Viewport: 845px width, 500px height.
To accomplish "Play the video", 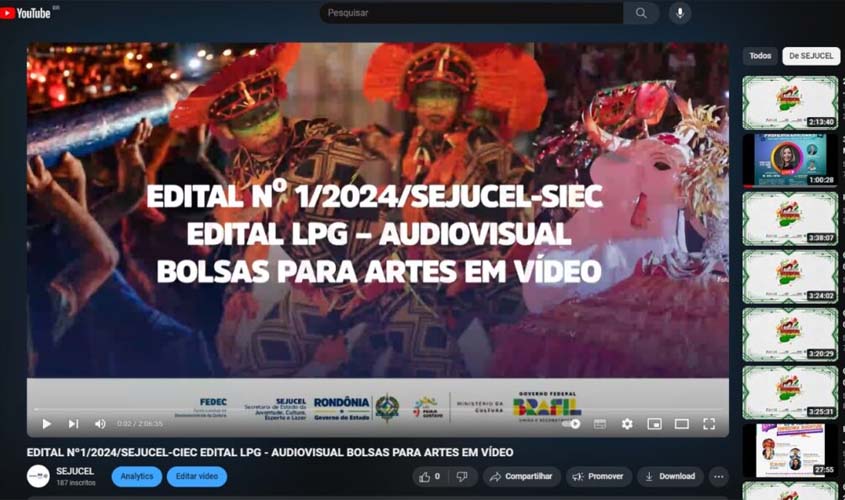I will point(46,424).
